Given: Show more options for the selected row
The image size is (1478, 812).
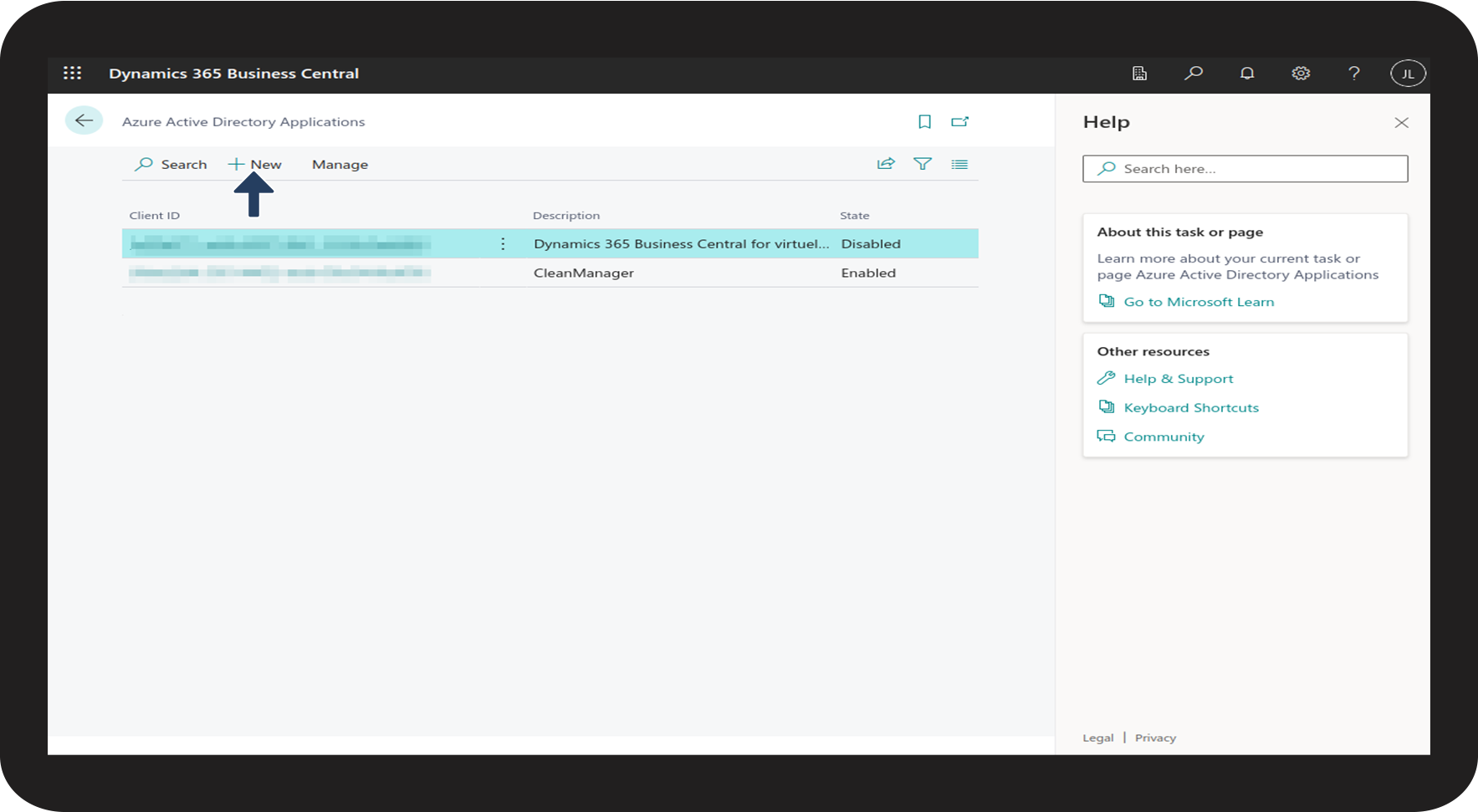Looking at the screenshot, I should point(503,243).
